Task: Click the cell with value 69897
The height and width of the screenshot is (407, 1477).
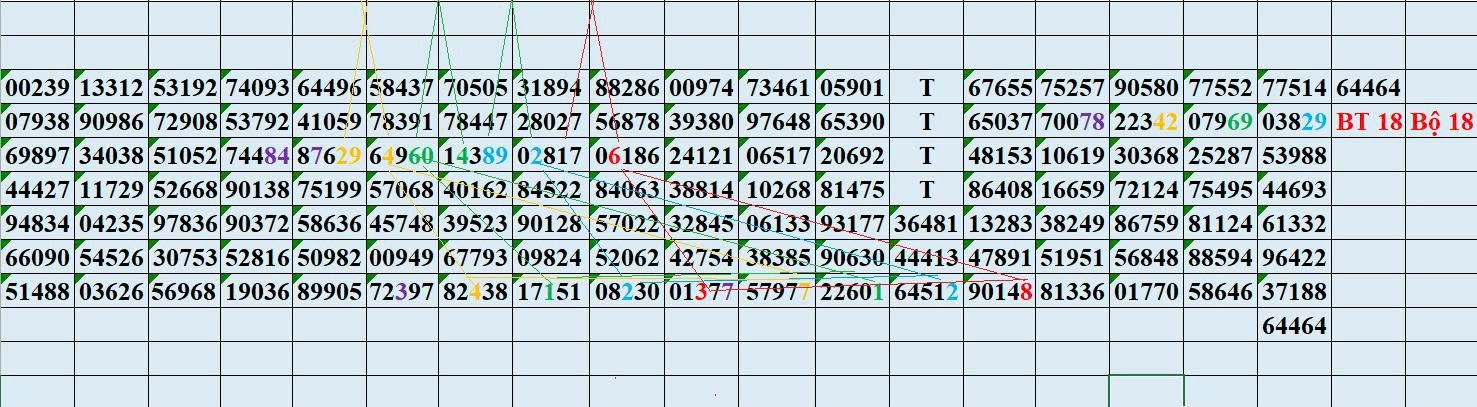Action: click(37, 156)
